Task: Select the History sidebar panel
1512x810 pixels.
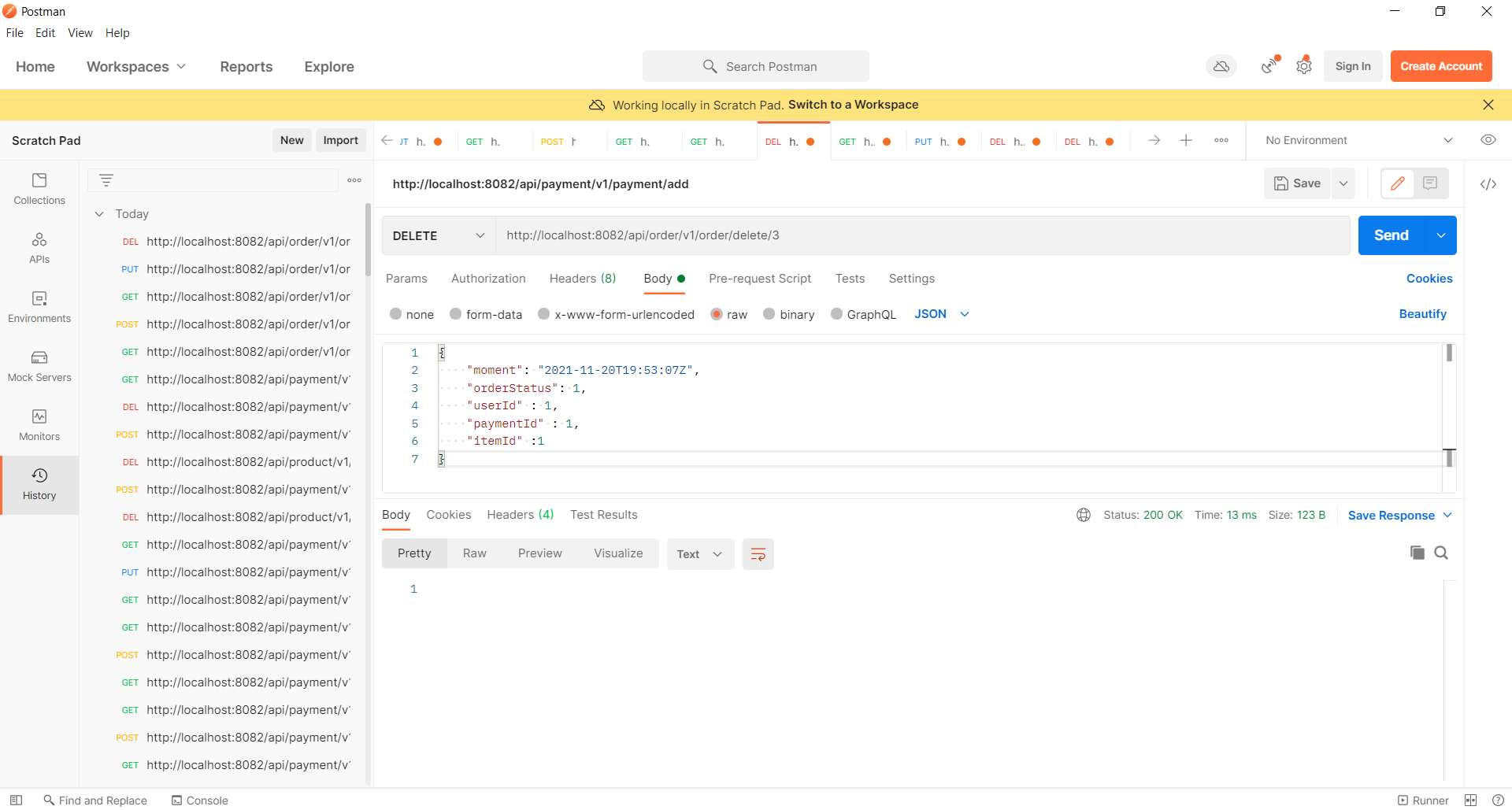Action: pyautogui.click(x=39, y=485)
